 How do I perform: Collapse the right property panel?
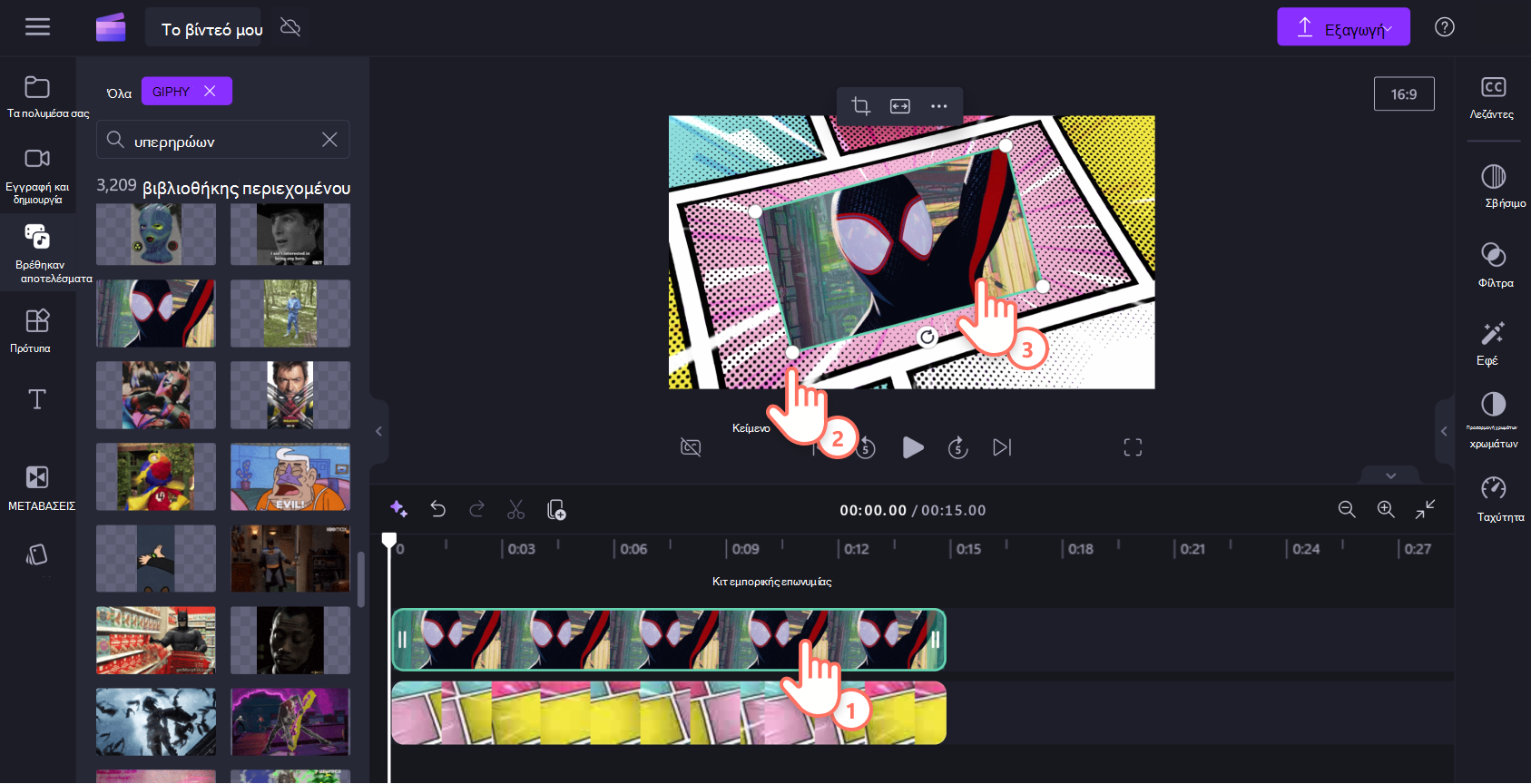(1444, 431)
